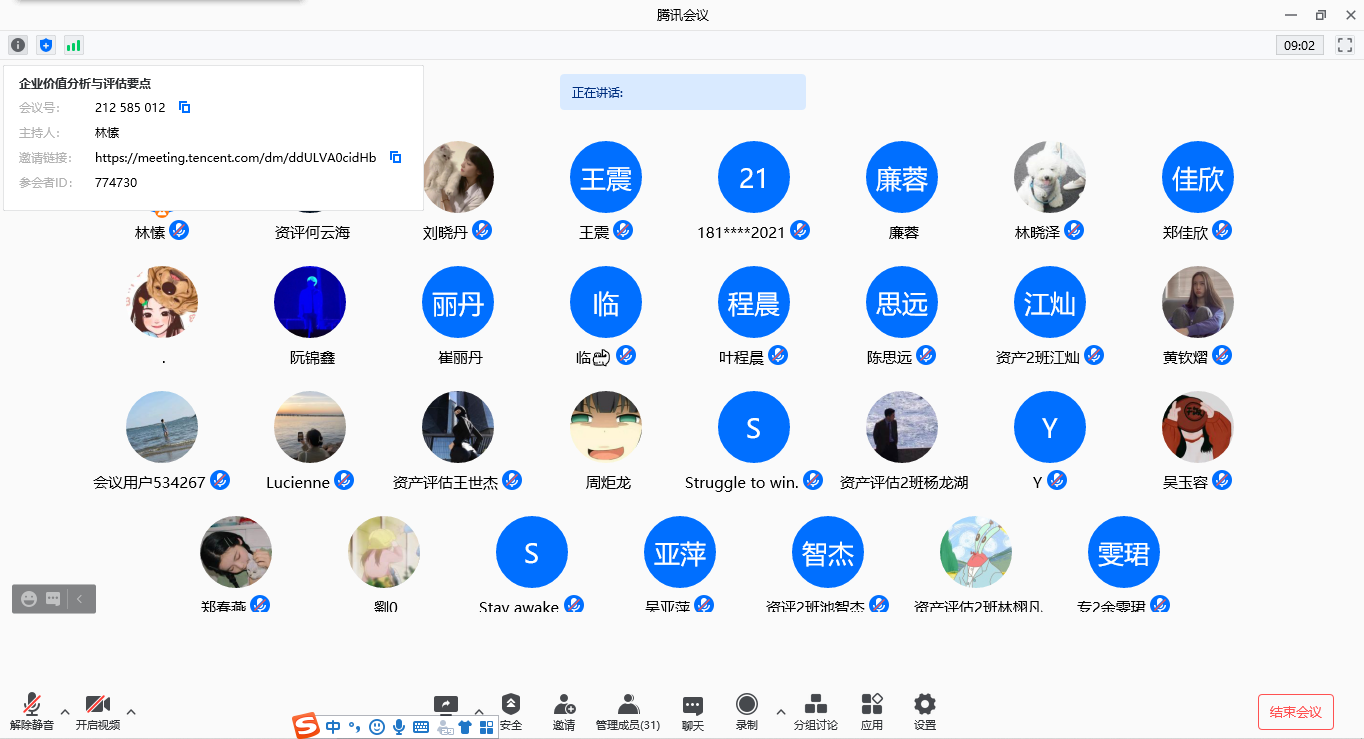
Task: Expand video options arrow beside 开启视频
Action: click(x=131, y=712)
